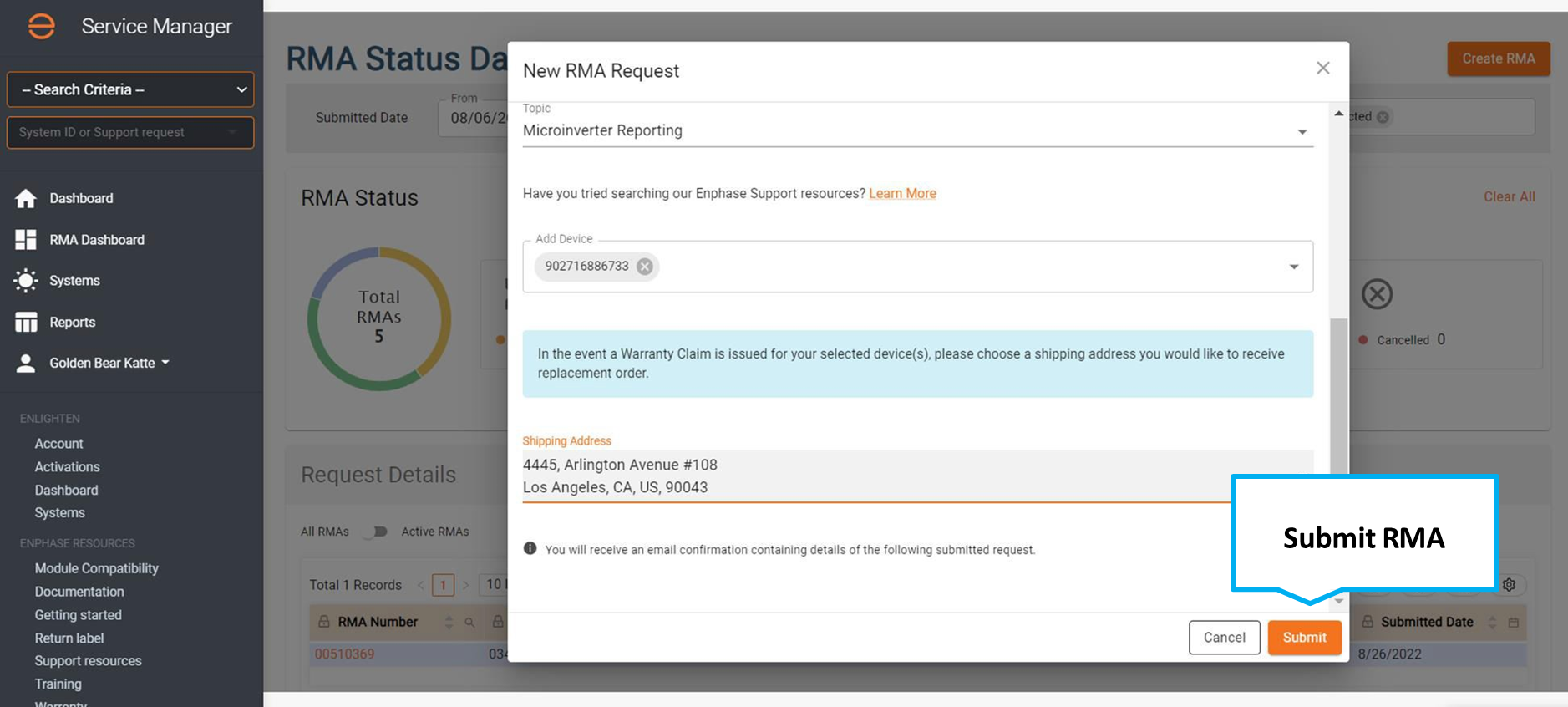Image resolution: width=1568 pixels, height=707 pixels.
Task: Open Reports from the sidebar
Action: (55, 322)
